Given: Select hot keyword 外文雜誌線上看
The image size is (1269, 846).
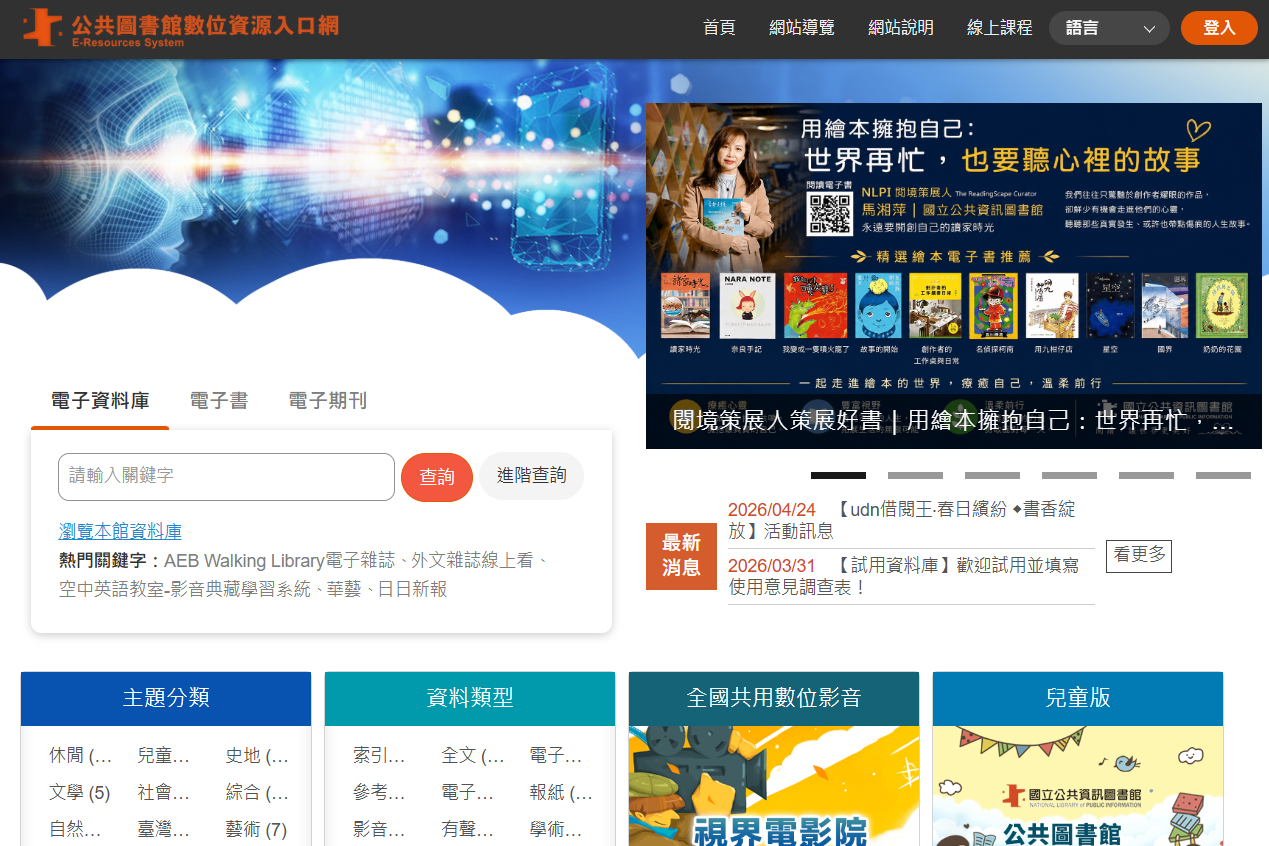Looking at the screenshot, I should (x=472, y=560).
